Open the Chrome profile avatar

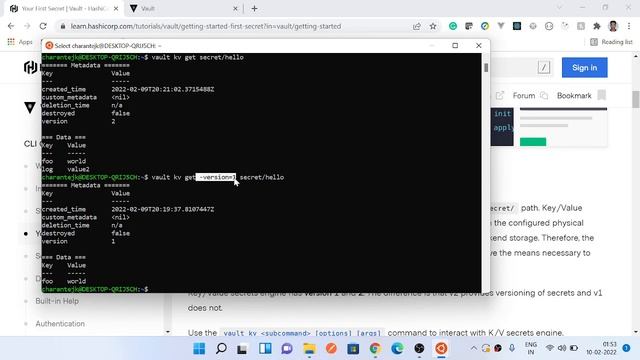pos(613,26)
